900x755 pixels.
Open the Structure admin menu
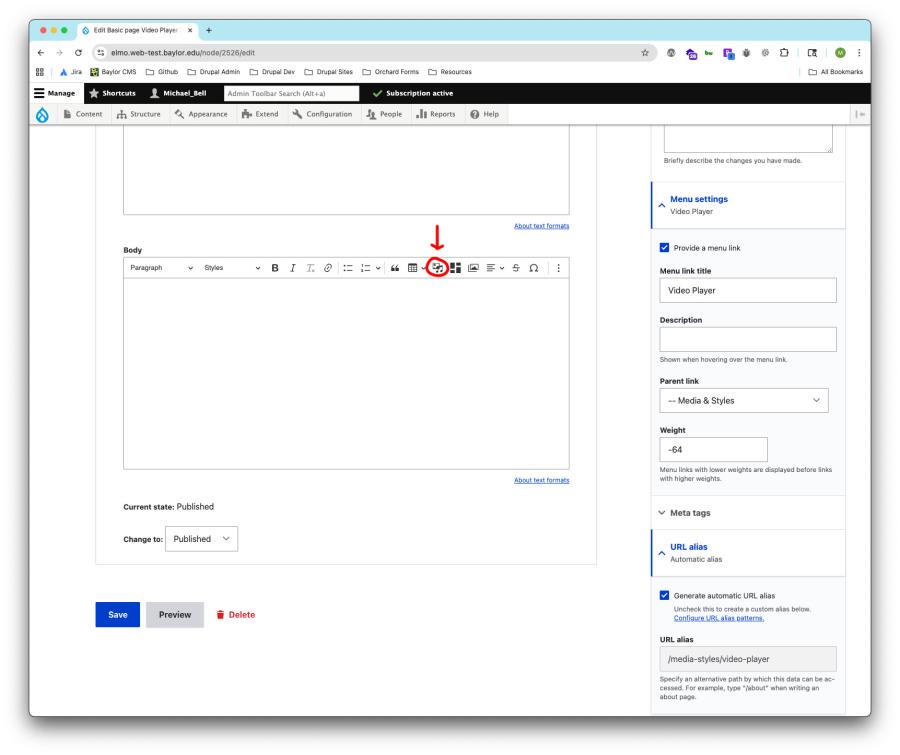[139, 114]
